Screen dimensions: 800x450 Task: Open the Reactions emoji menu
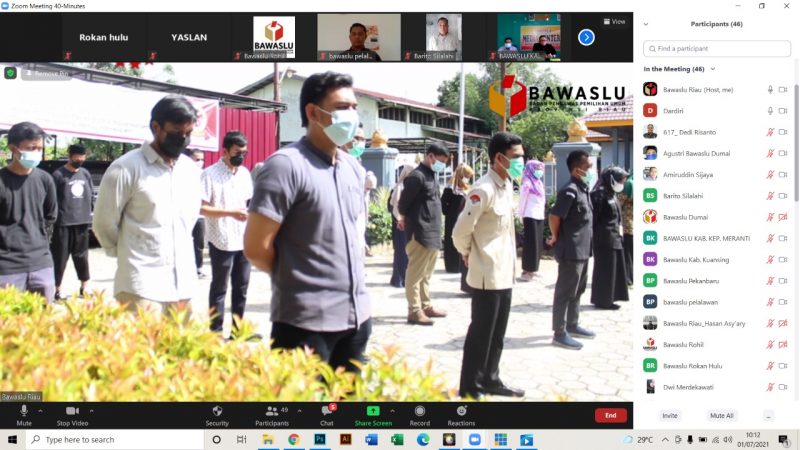pos(461,411)
